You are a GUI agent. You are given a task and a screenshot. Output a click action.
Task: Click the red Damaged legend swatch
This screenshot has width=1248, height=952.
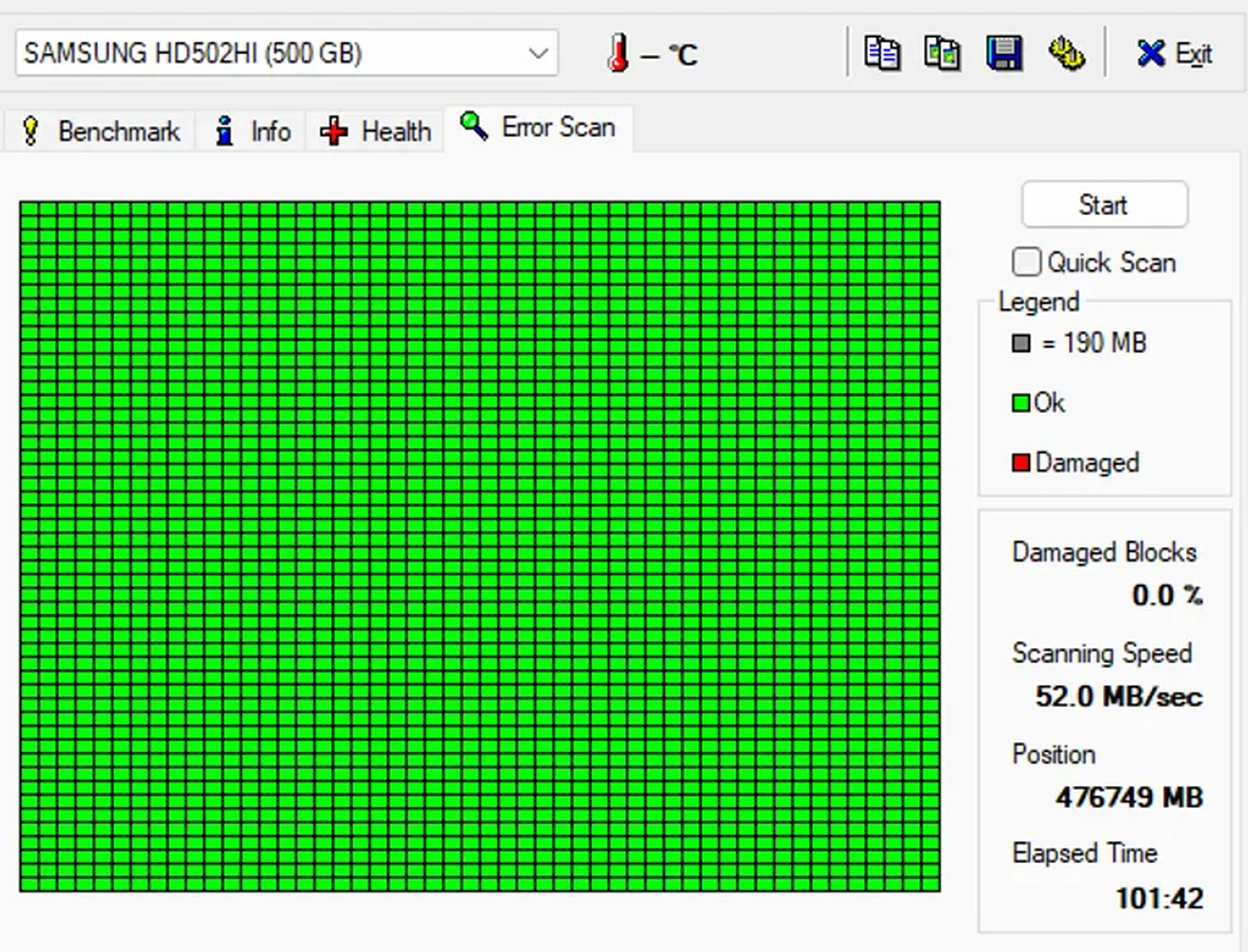click(1021, 463)
